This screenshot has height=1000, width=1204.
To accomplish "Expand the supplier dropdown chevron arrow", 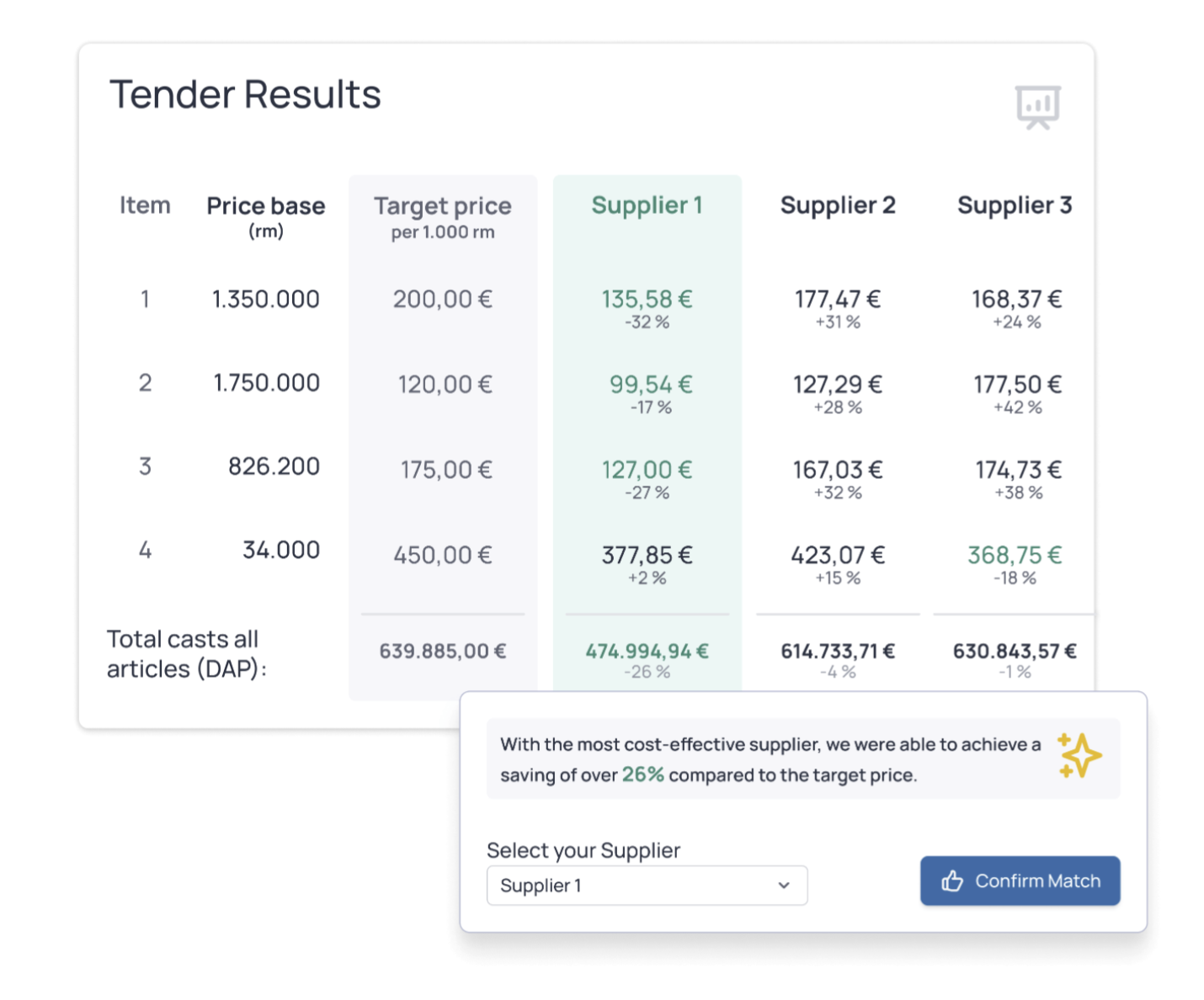I will (x=784, y=886).
